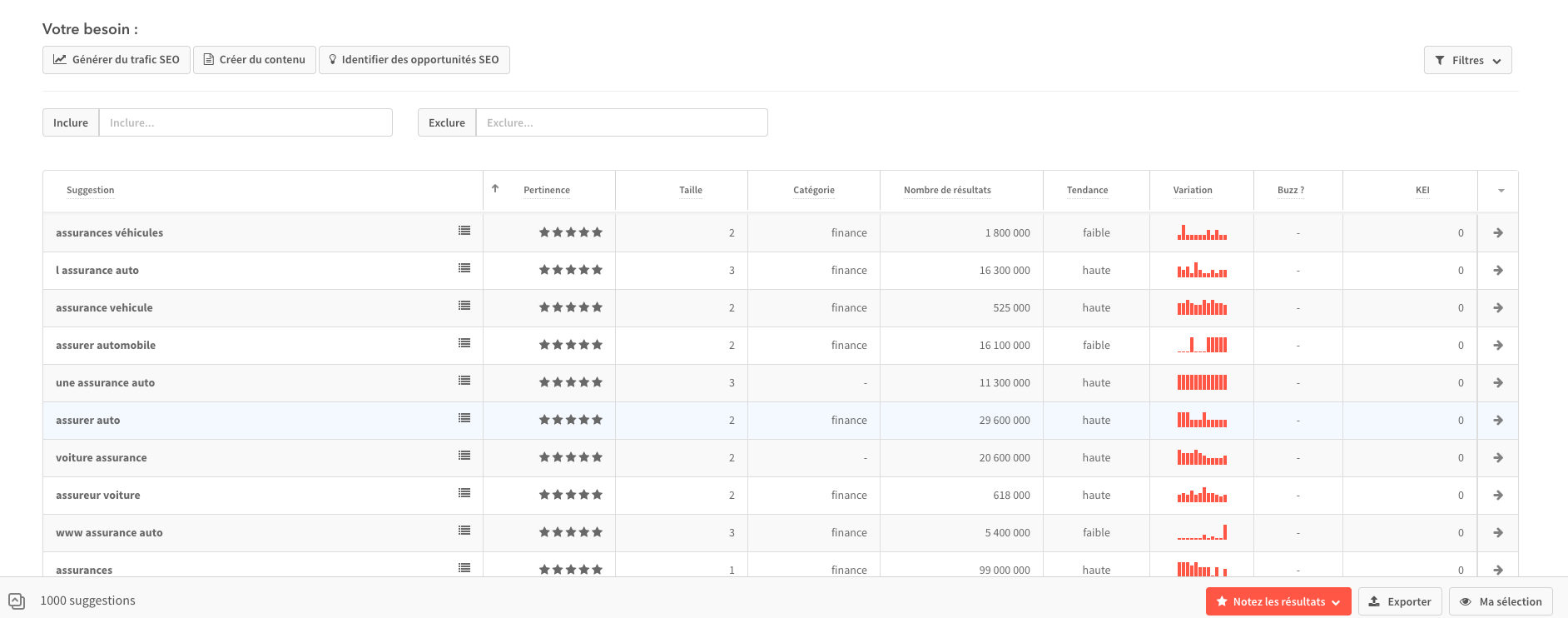Open list icon for assurer auto row
The height and width of the screenshot is (618, 1568).
point(464,418)
